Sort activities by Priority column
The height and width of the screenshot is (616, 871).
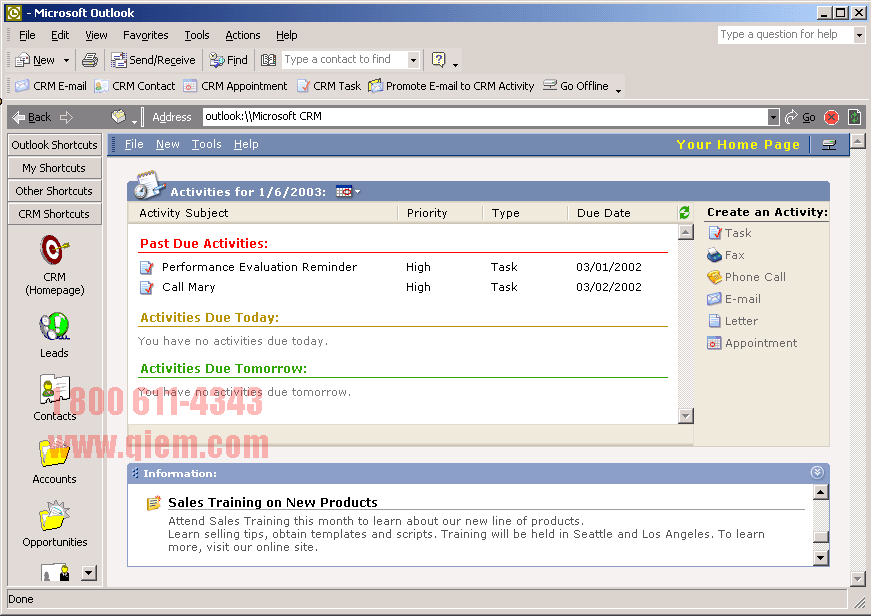point(427,213)
